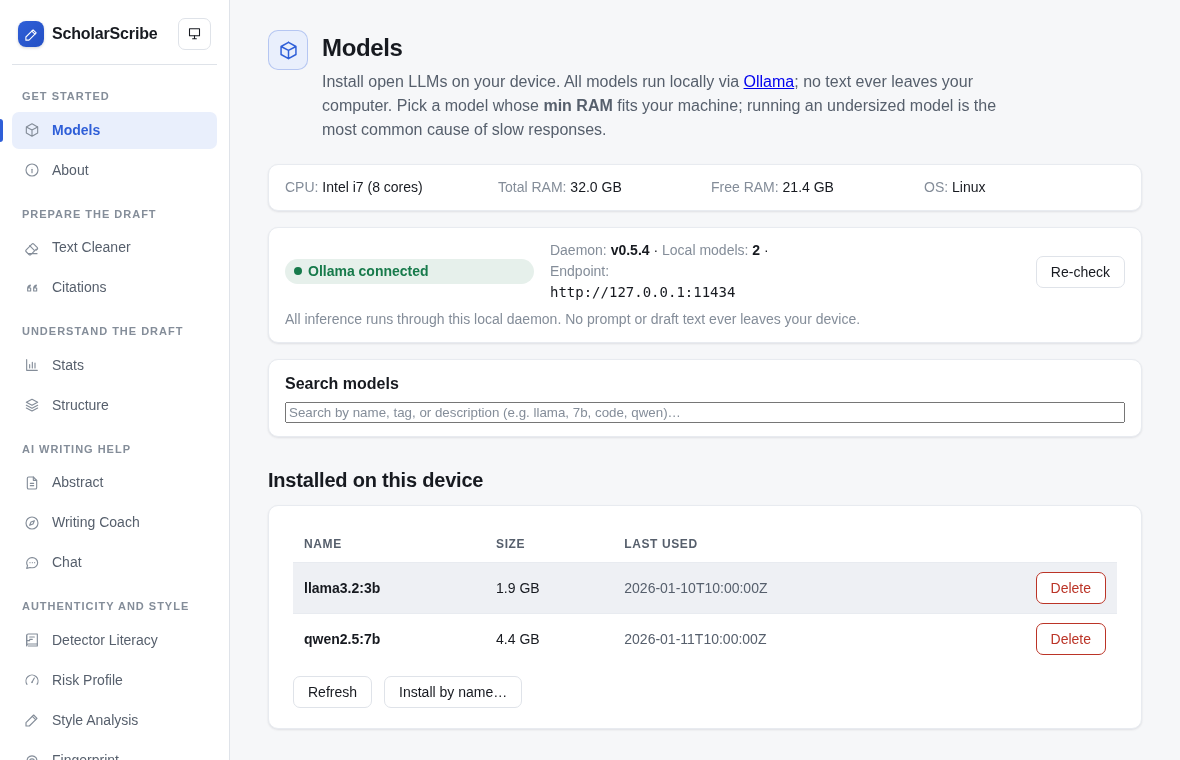Follow the Ollama hyperlink

(768, 81)
